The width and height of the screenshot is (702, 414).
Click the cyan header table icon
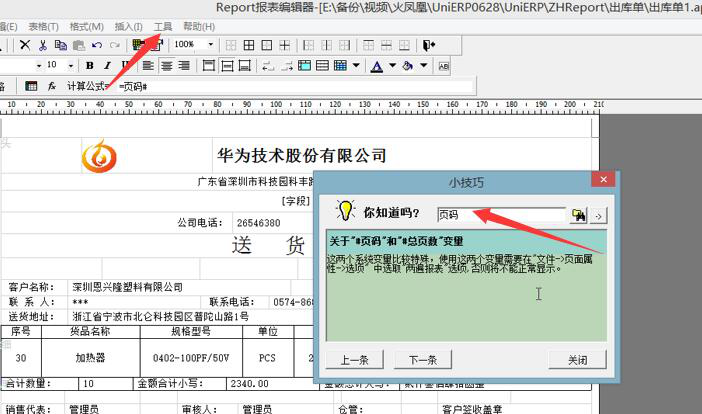(x=304, y=66)
